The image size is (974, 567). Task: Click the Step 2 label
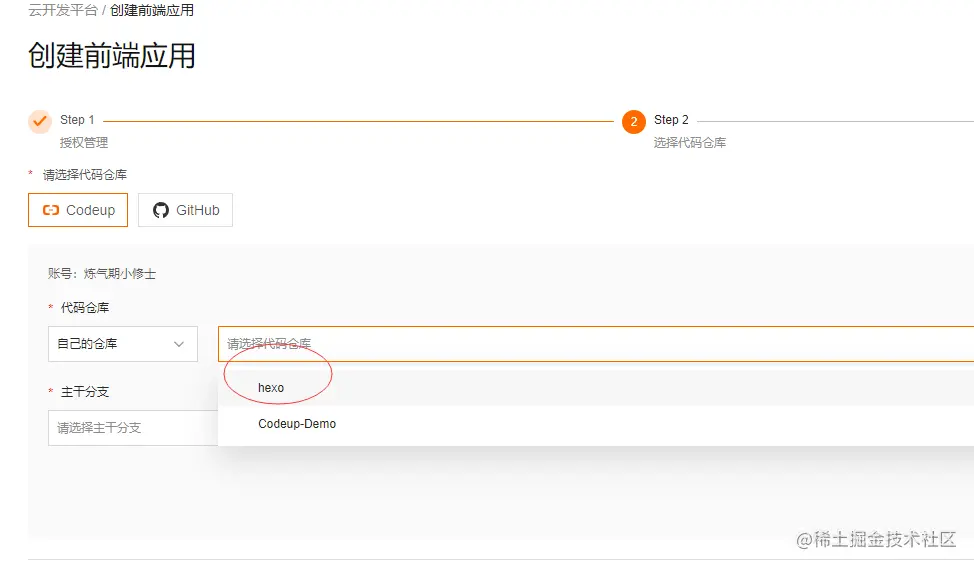pyautogui.click(x=671, y=119)
